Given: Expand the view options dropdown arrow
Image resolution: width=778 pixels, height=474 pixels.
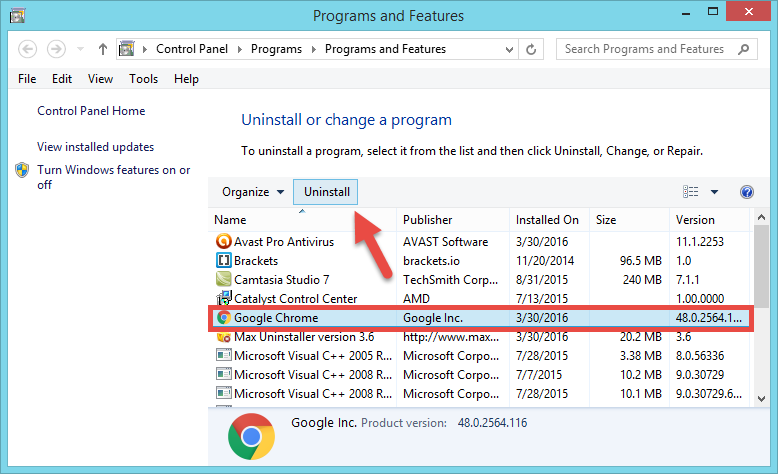Looking at the screenshot, I should pos(714,192).
